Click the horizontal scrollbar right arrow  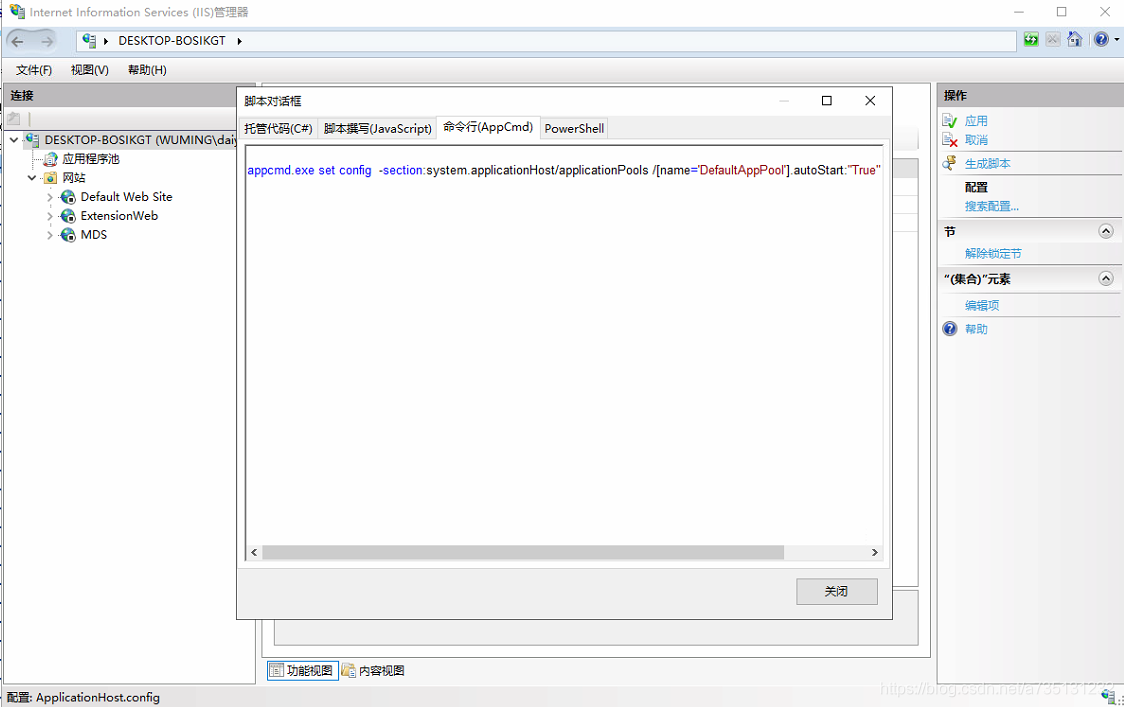875,552
